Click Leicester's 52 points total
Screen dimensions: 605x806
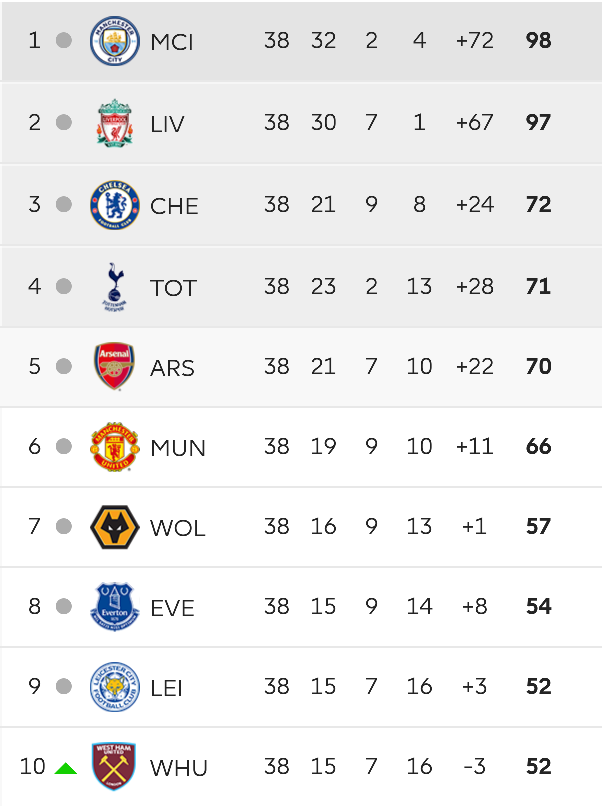pyautogui.click(x=539, y=687)
